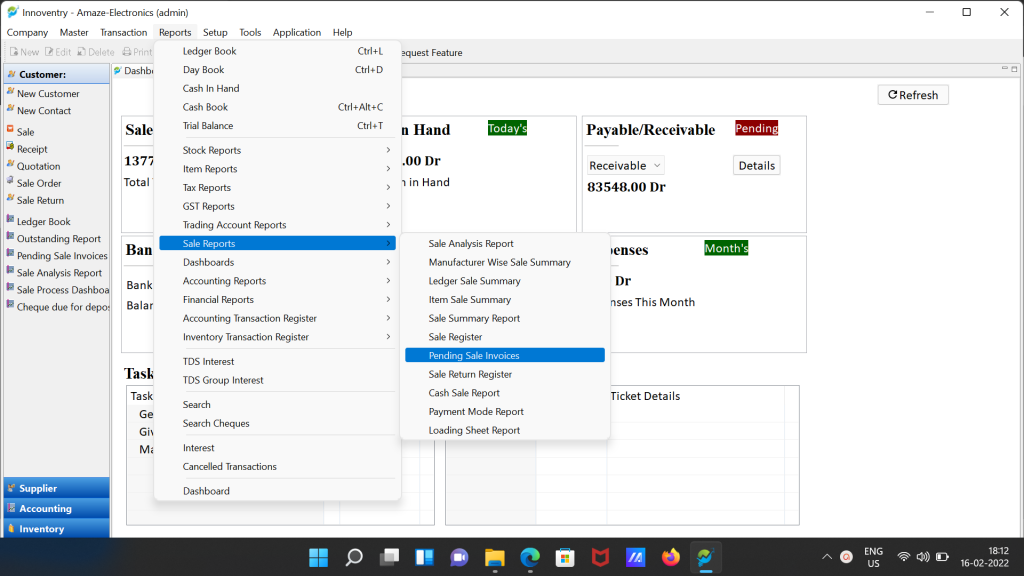Select Pending Sale Invoices menu entry
The height and width of the screenshot is (576, 1024).
505,355
